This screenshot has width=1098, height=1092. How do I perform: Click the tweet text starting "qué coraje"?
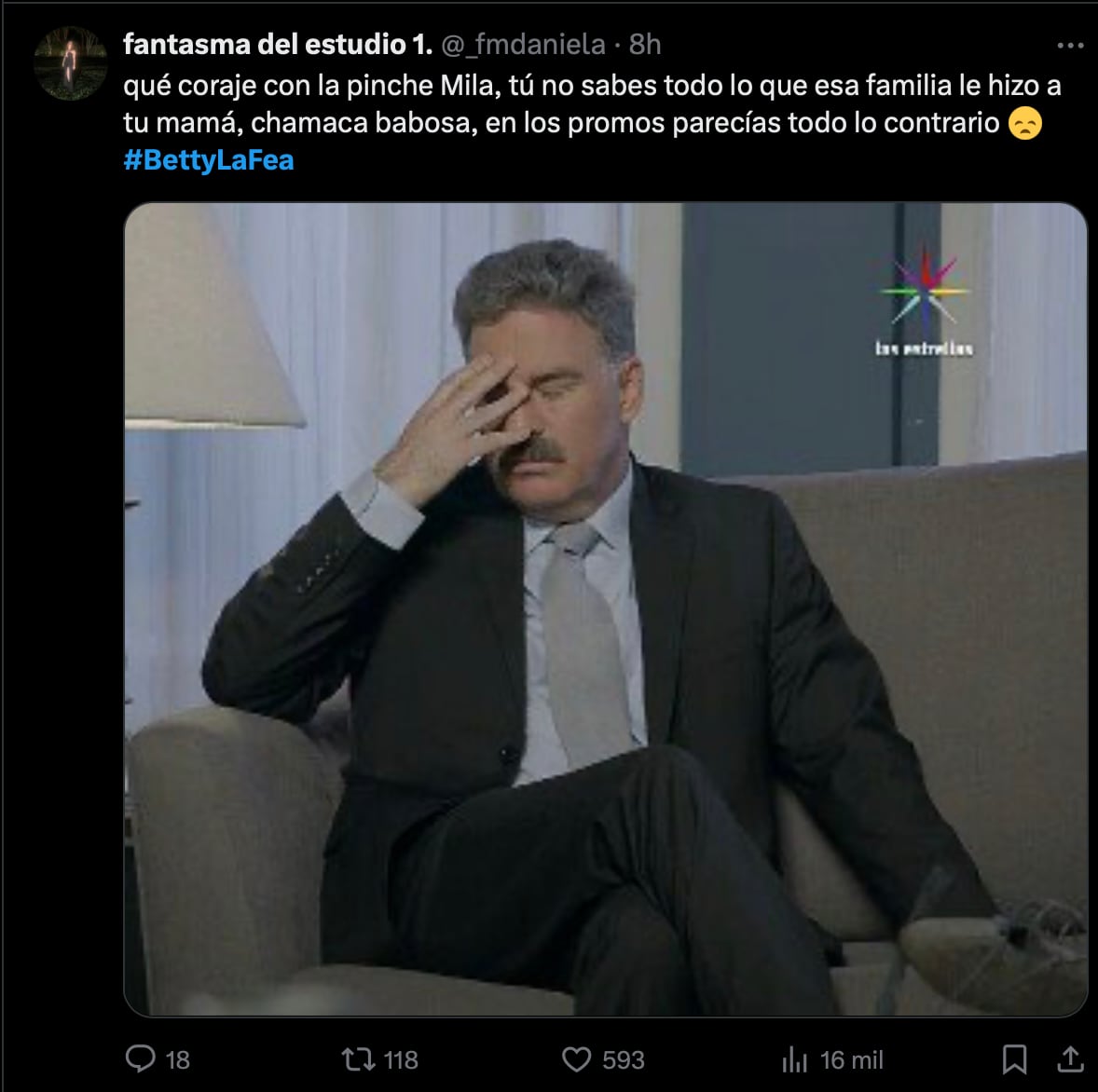(559, 103)
